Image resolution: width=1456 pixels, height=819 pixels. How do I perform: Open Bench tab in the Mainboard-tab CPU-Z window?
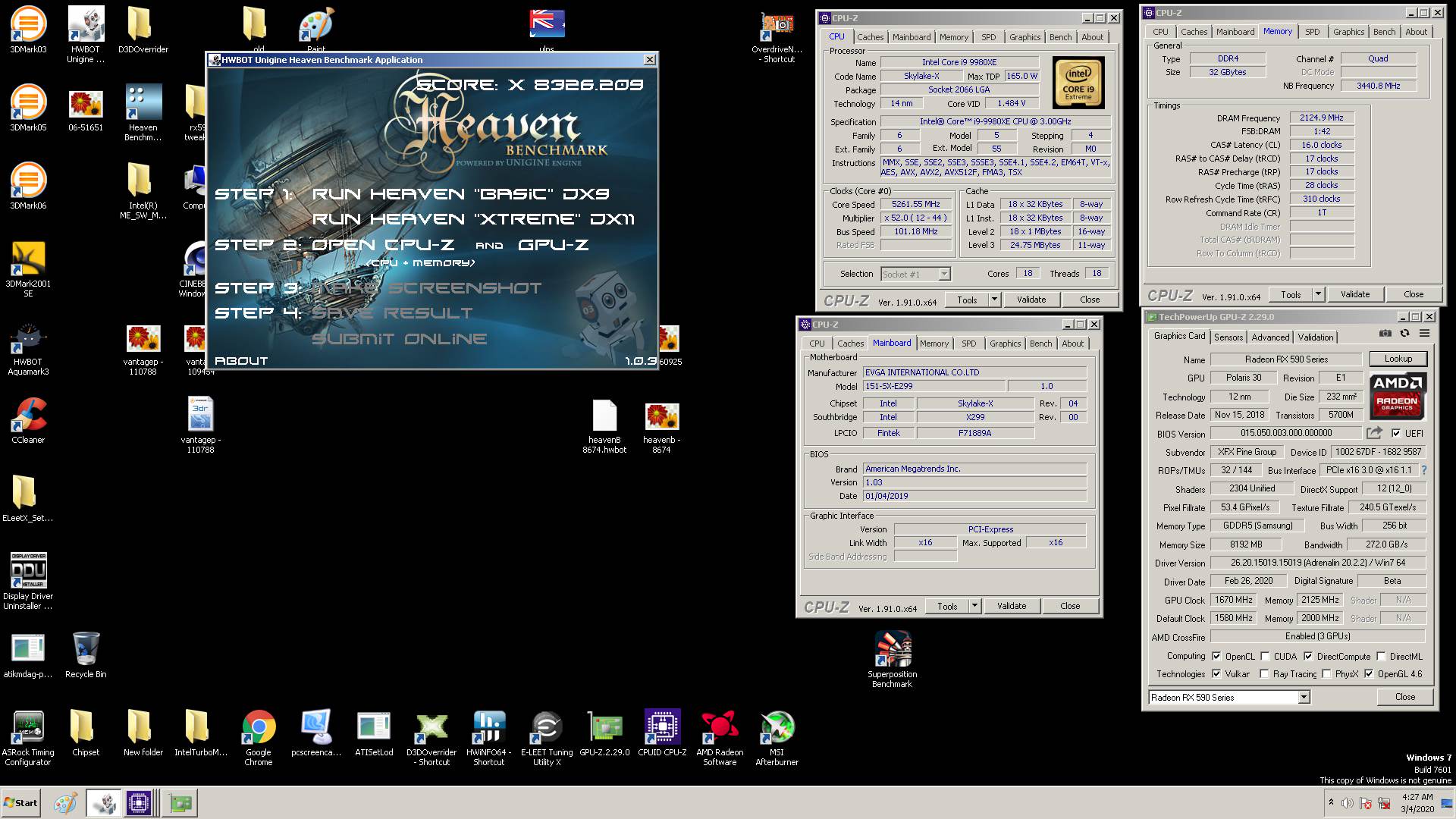tap(1040, 344)
